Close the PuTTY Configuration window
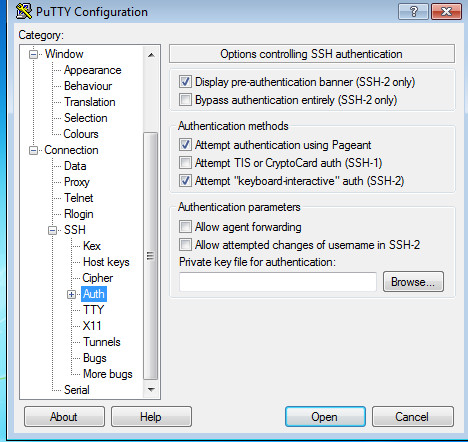 point(446,12)
